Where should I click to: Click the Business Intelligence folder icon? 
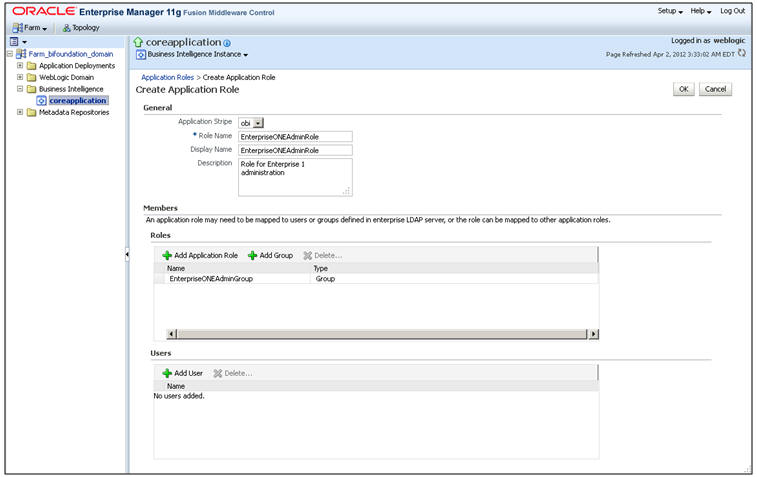pyautogui.click(x=31, y=89)
